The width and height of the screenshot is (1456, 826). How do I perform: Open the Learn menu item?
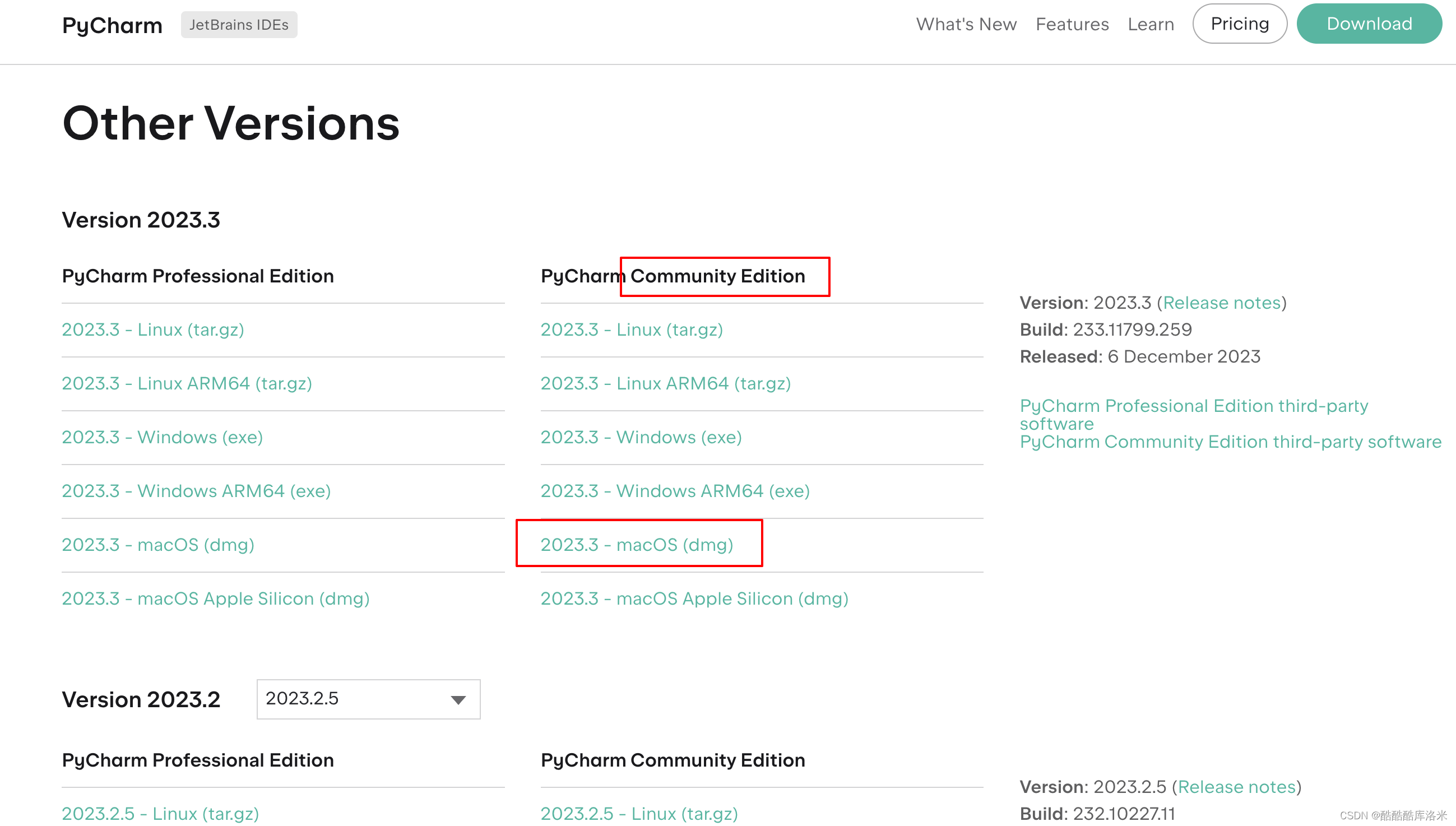[x=1151, y=25]
